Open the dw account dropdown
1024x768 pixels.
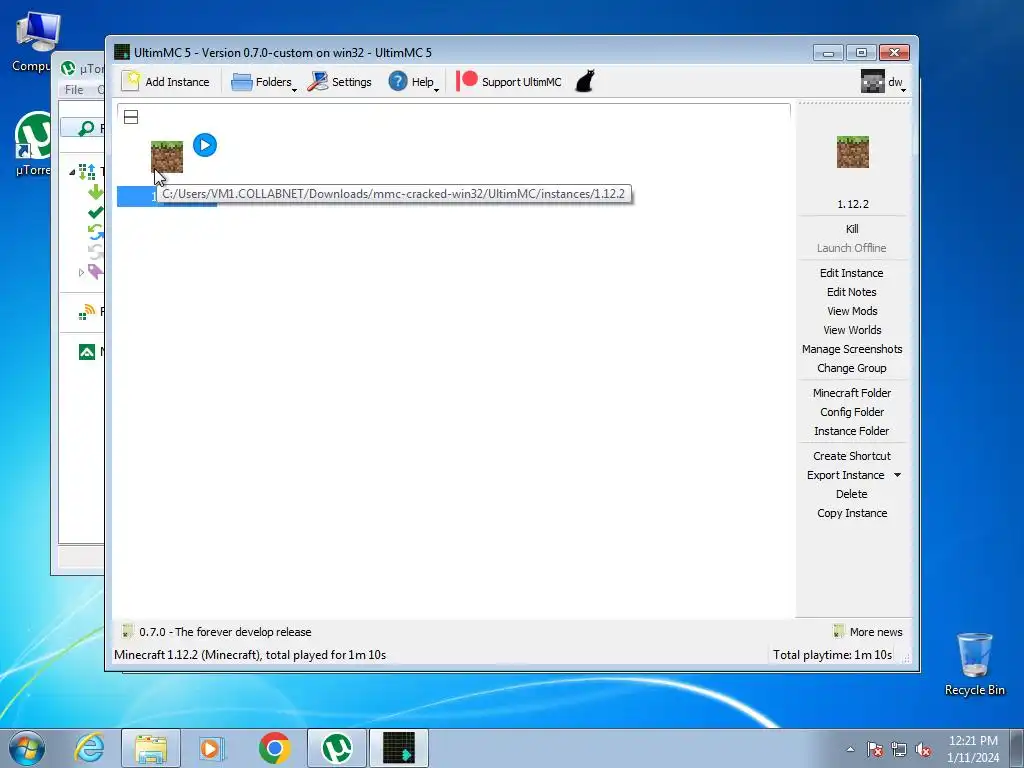883,82
